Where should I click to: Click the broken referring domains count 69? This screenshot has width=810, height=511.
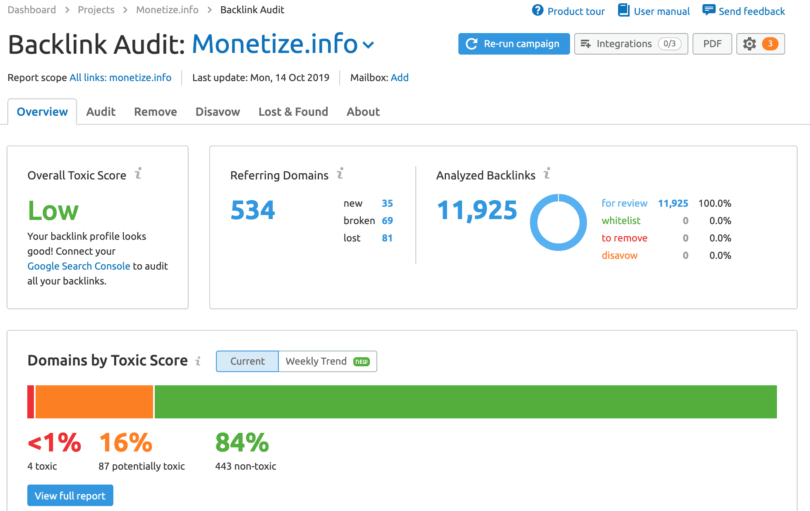pos(387,221)
